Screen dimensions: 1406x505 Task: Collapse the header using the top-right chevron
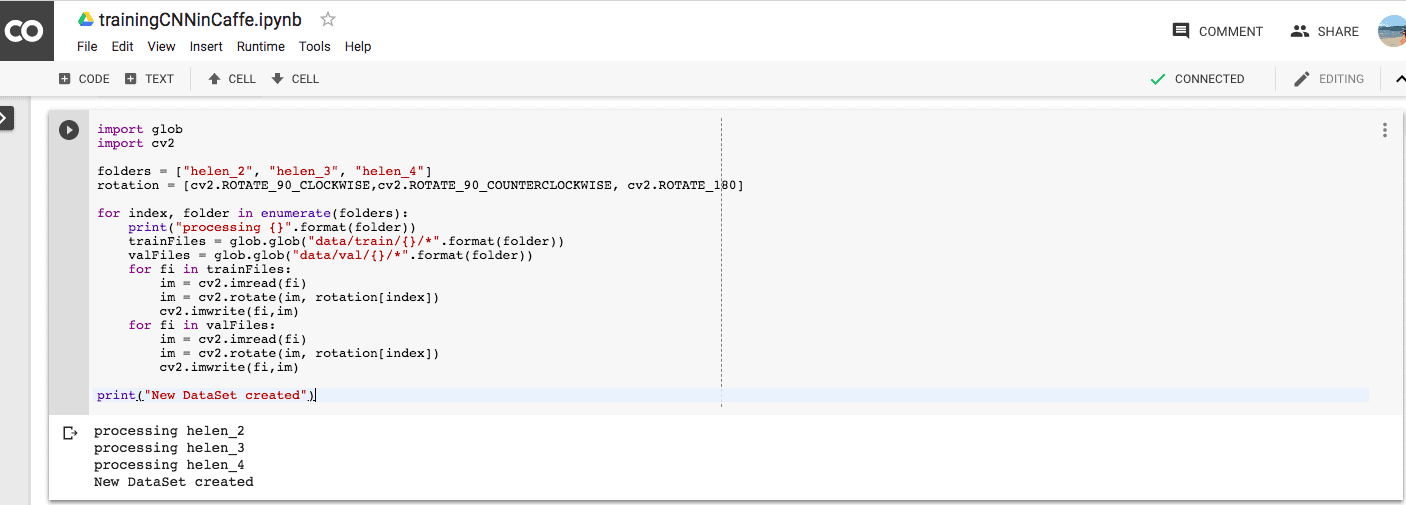coord(1399,79)
